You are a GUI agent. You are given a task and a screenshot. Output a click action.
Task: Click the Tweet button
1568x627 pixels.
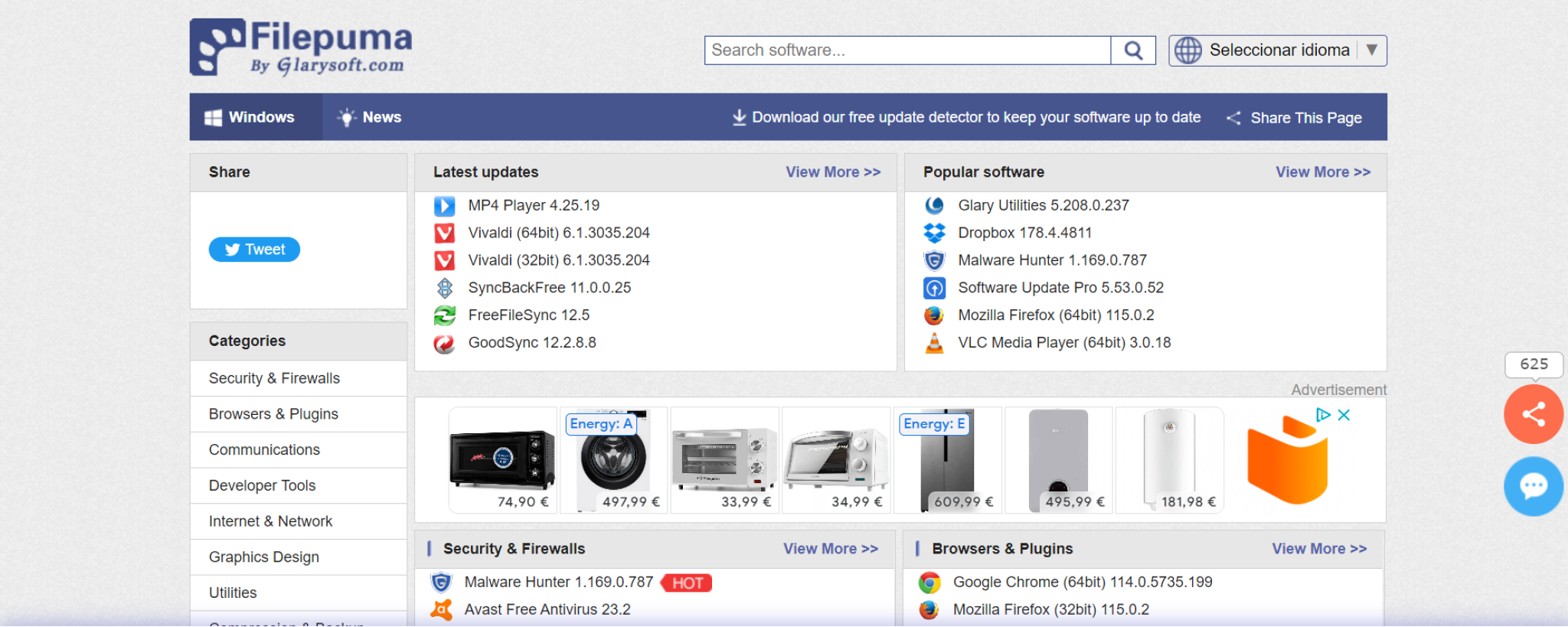(254, 250)
